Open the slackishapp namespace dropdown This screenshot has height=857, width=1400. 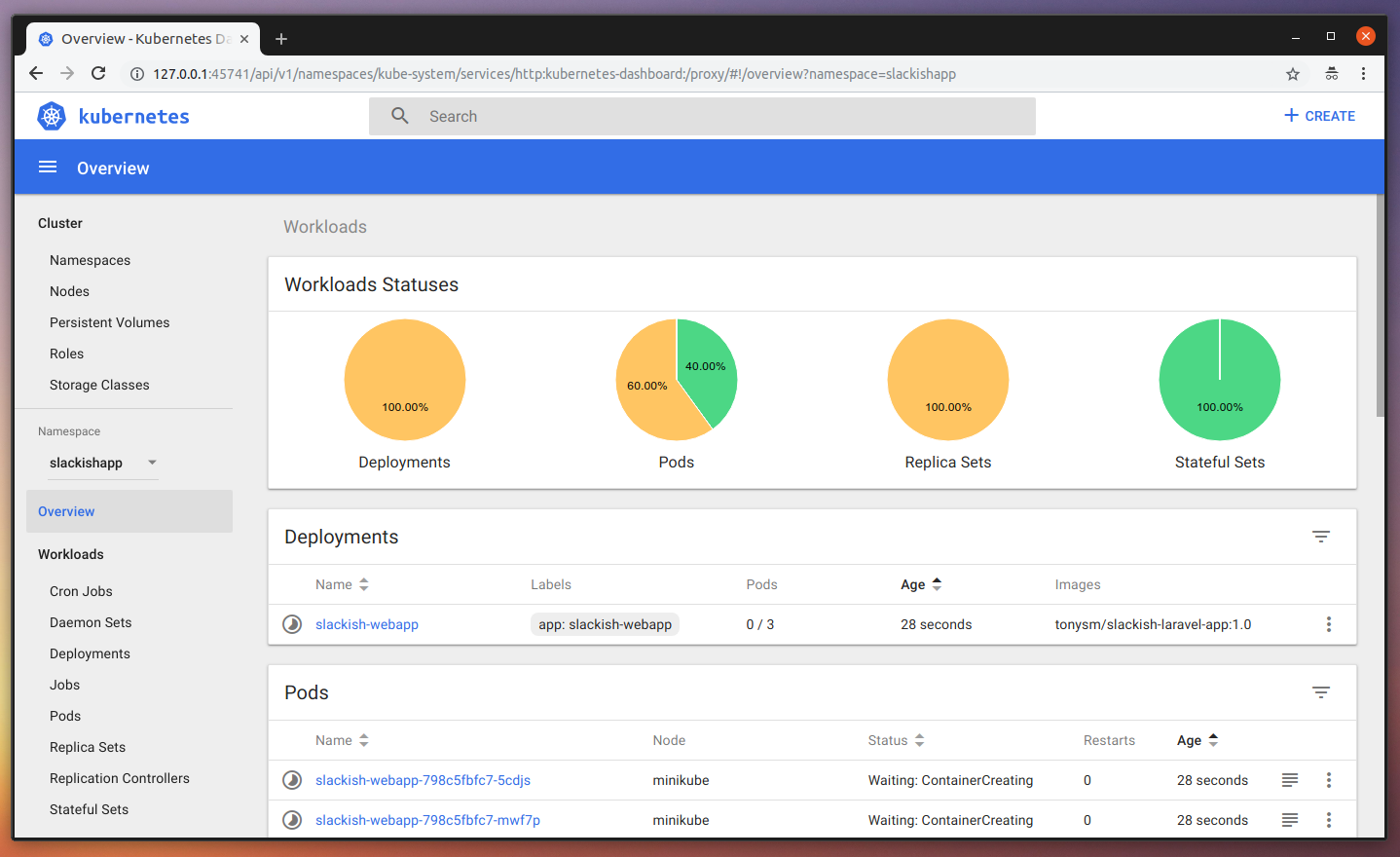pos(103,463)
